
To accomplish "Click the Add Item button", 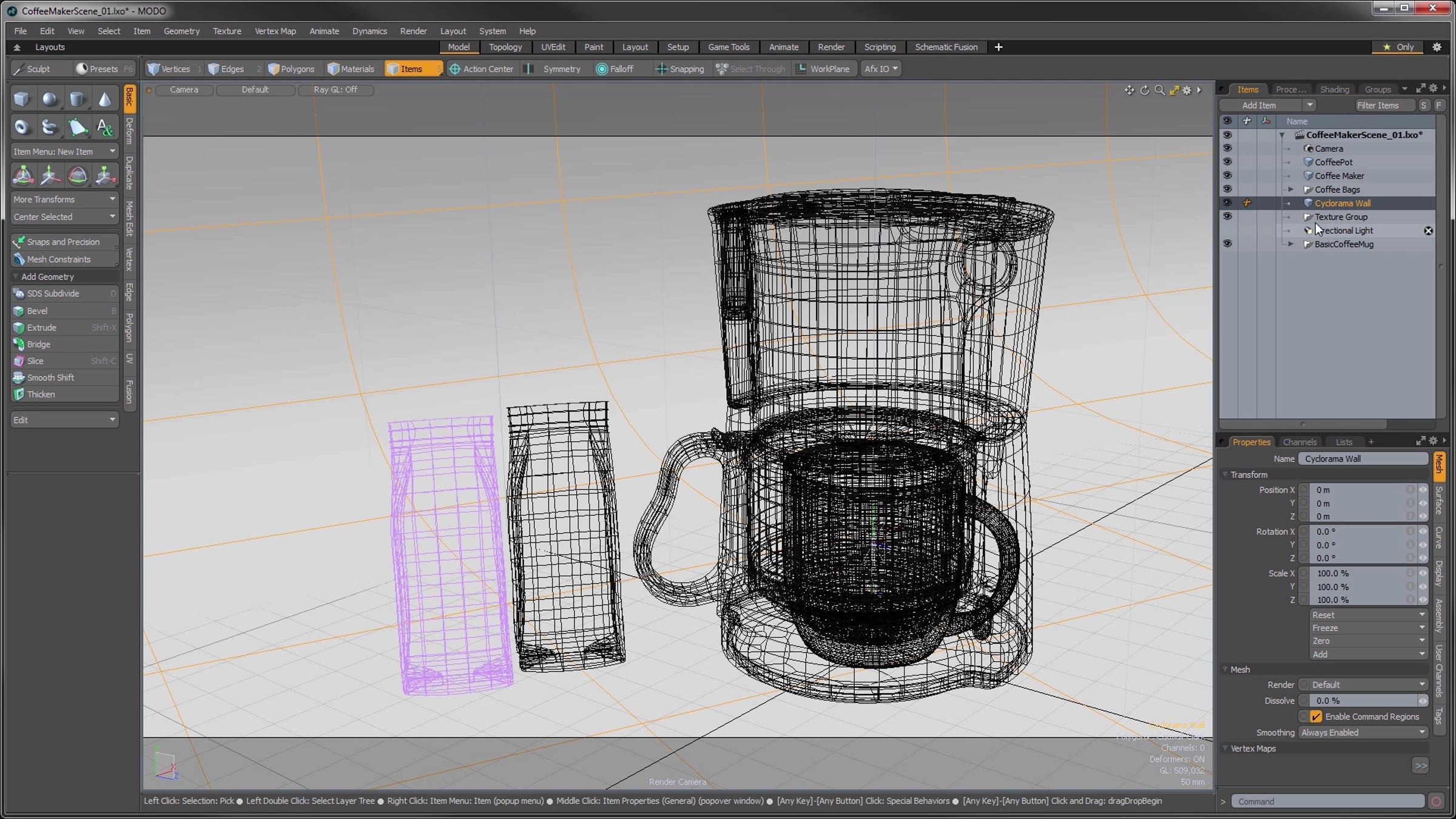I will pyautogui.click(x=1259, y=105).
